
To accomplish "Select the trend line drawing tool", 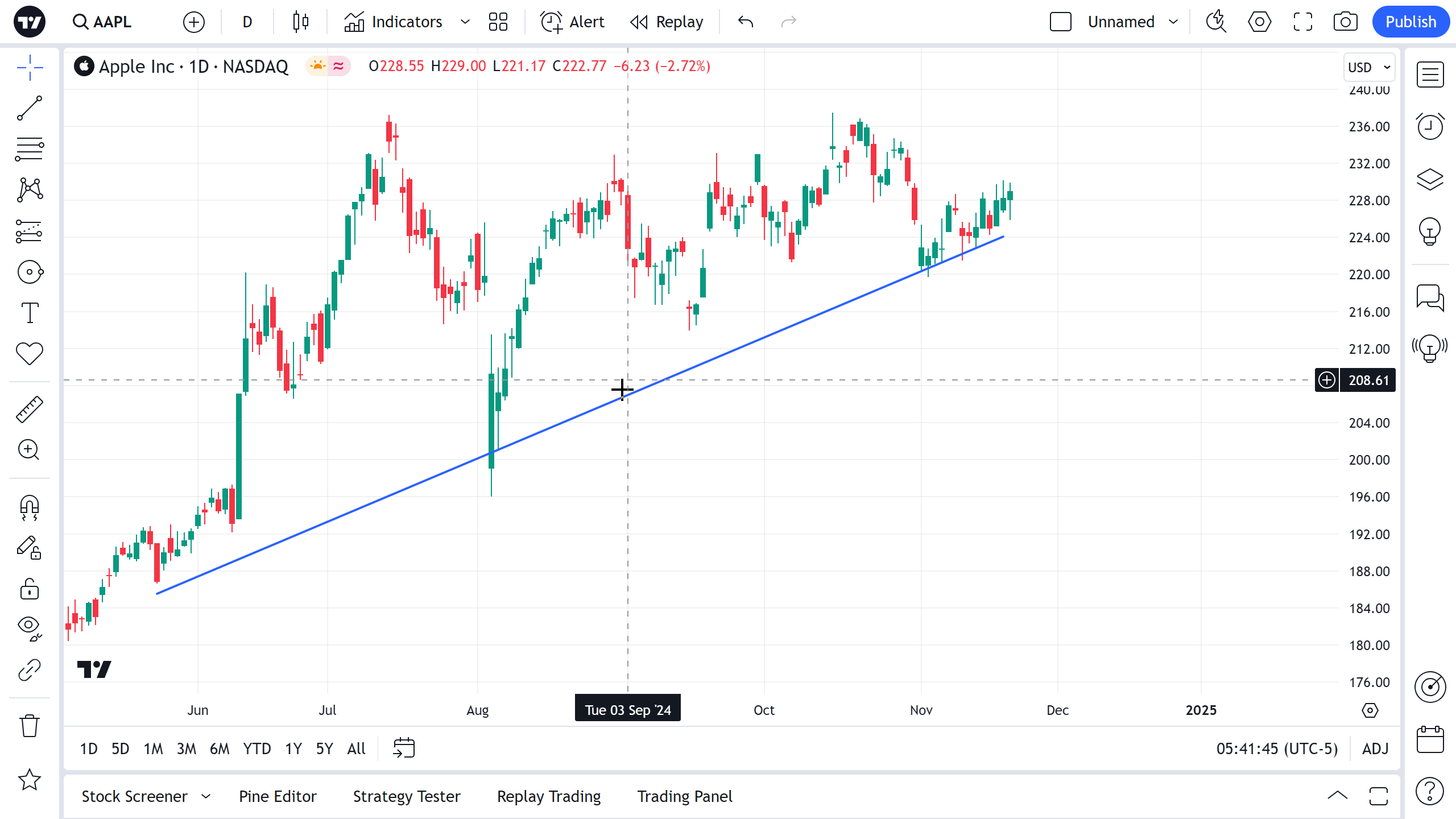I will click(x=30, y=108).
